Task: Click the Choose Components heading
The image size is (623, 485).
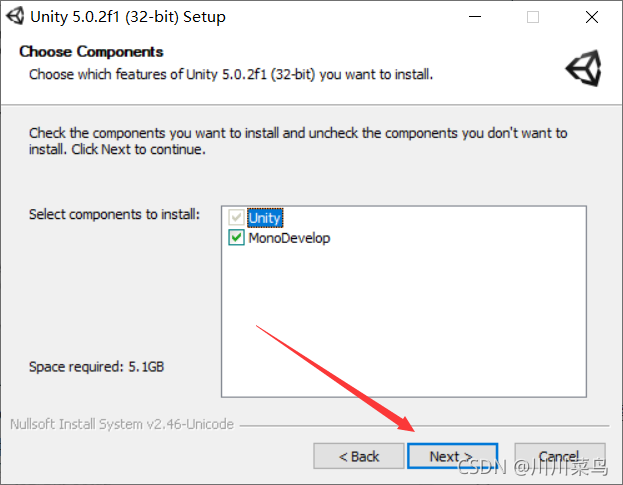Action: coord(91,52)
